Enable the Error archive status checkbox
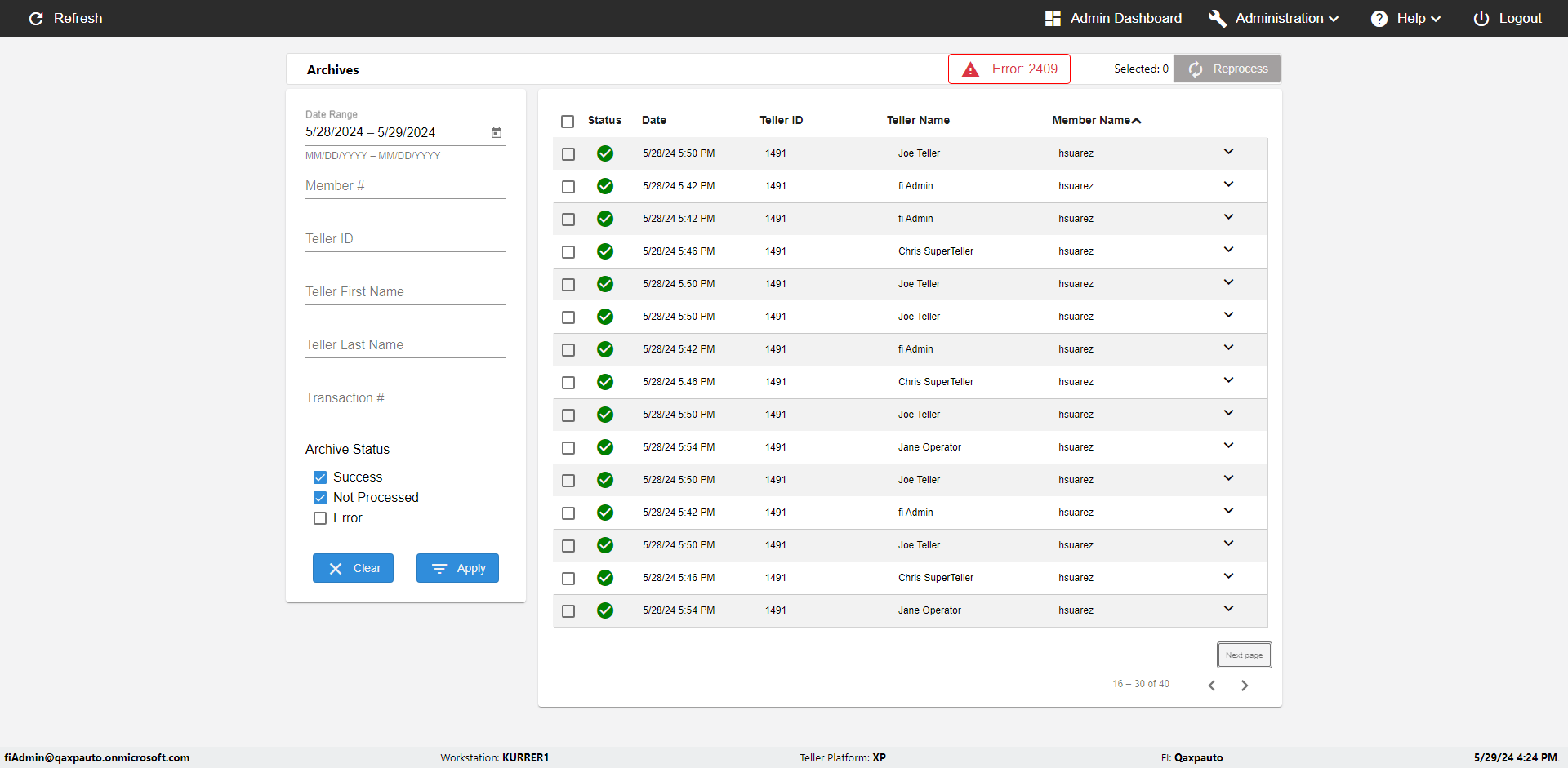This screenshot has width=1568, height=768. click(320, 518)
